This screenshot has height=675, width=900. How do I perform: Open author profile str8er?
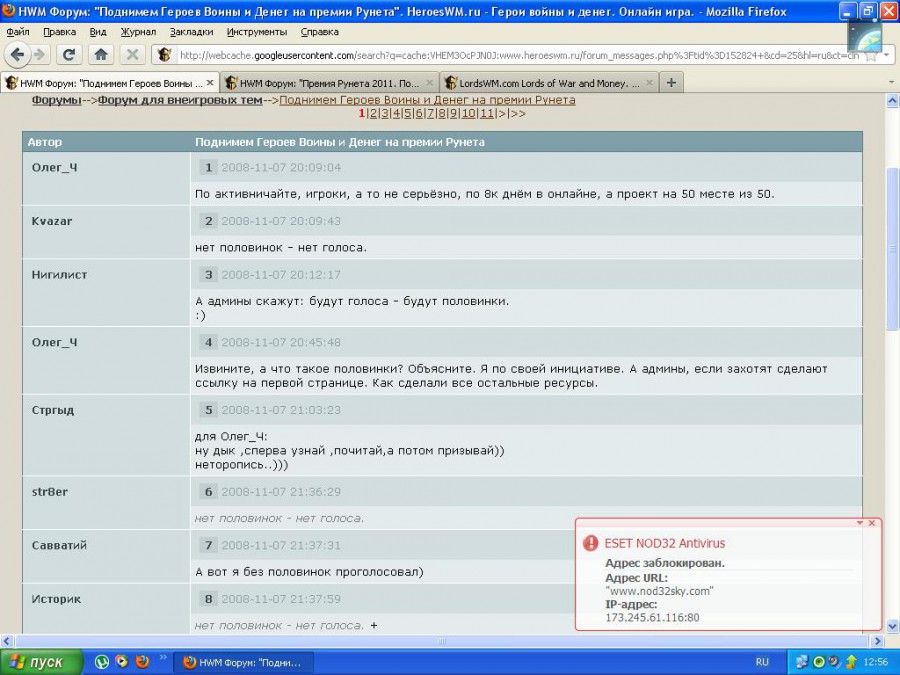(49, 492)
